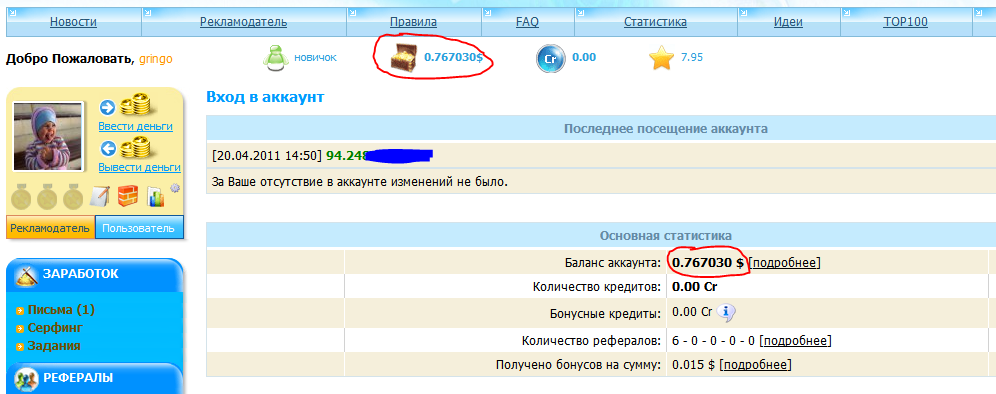
Task: Open Письма (1) in sidebar
Action: 61,310
